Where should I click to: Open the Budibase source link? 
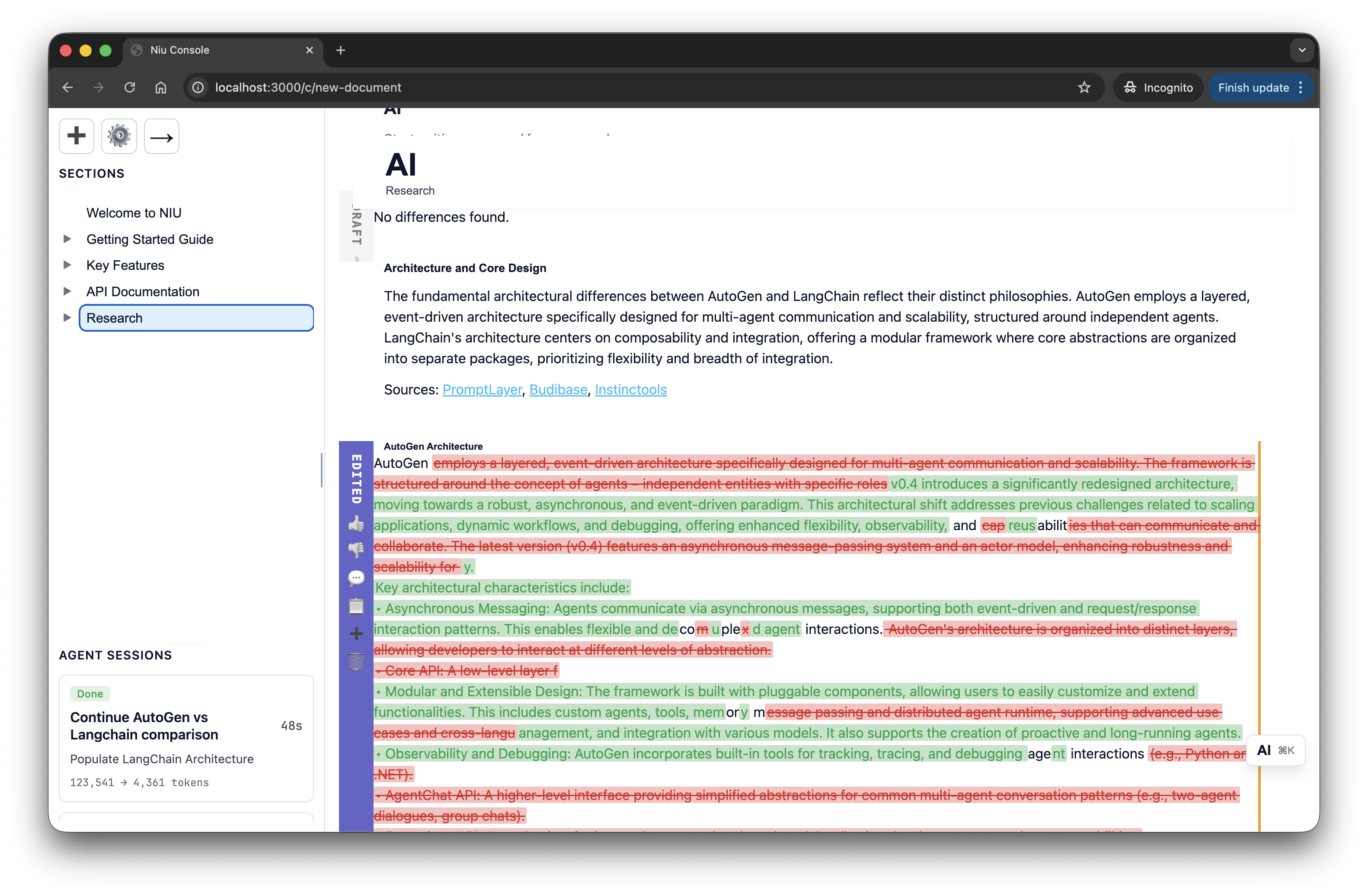coord(558,390)
